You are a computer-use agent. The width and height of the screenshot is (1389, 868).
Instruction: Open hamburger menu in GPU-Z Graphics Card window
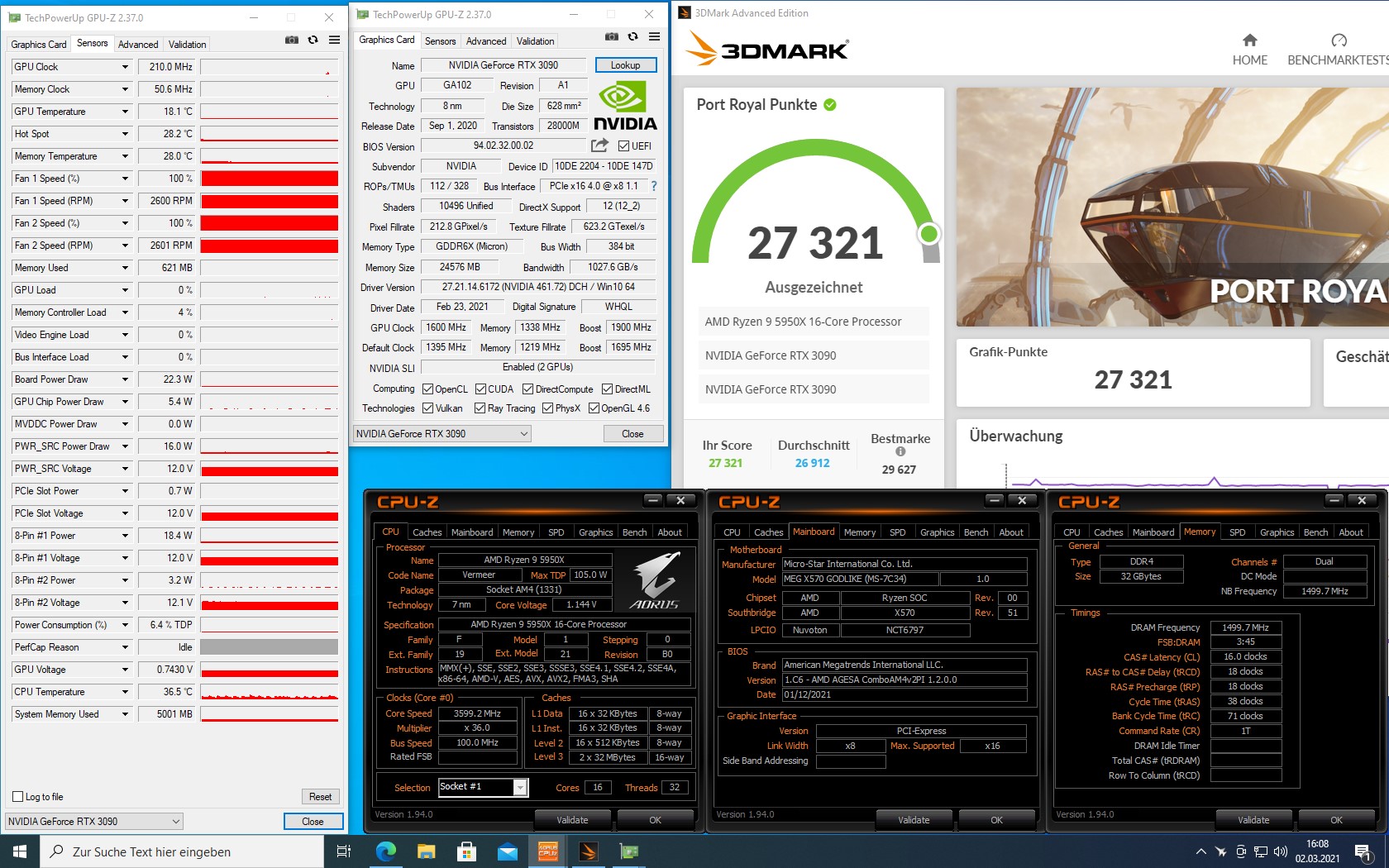654,36
